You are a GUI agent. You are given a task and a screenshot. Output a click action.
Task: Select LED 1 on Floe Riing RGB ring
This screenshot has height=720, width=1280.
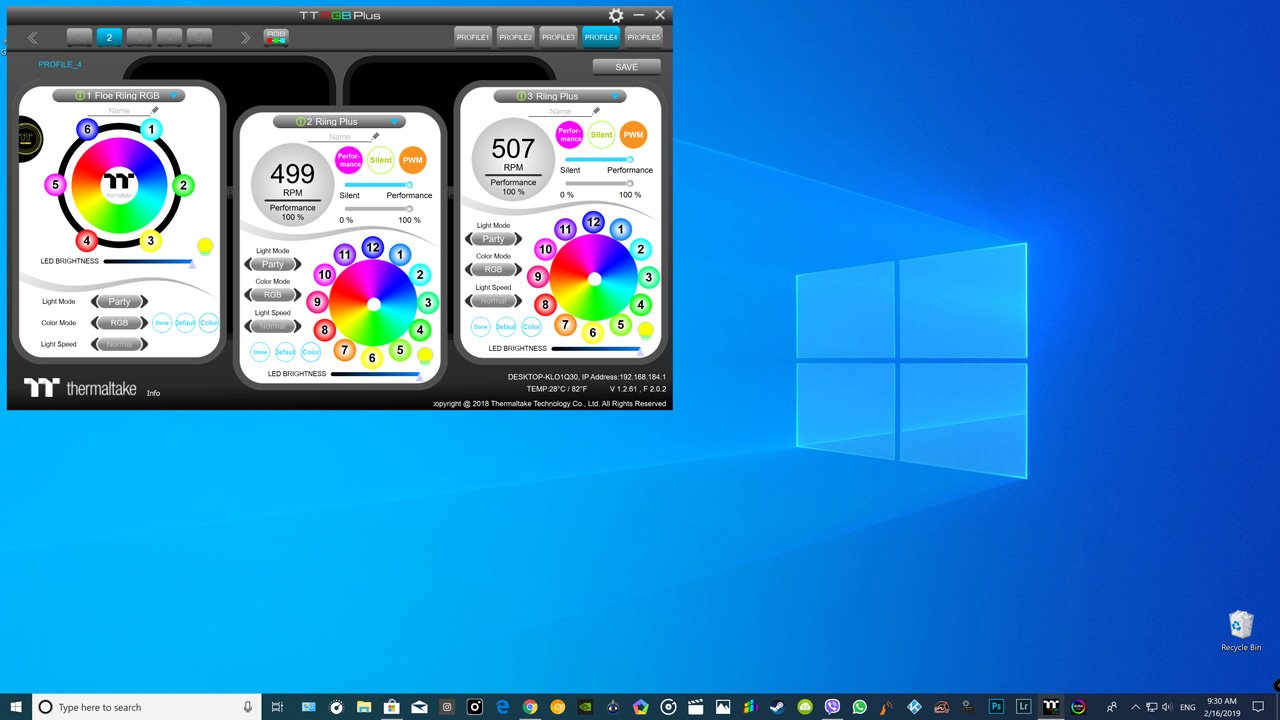pyautogui.click(x=151, y=129)
